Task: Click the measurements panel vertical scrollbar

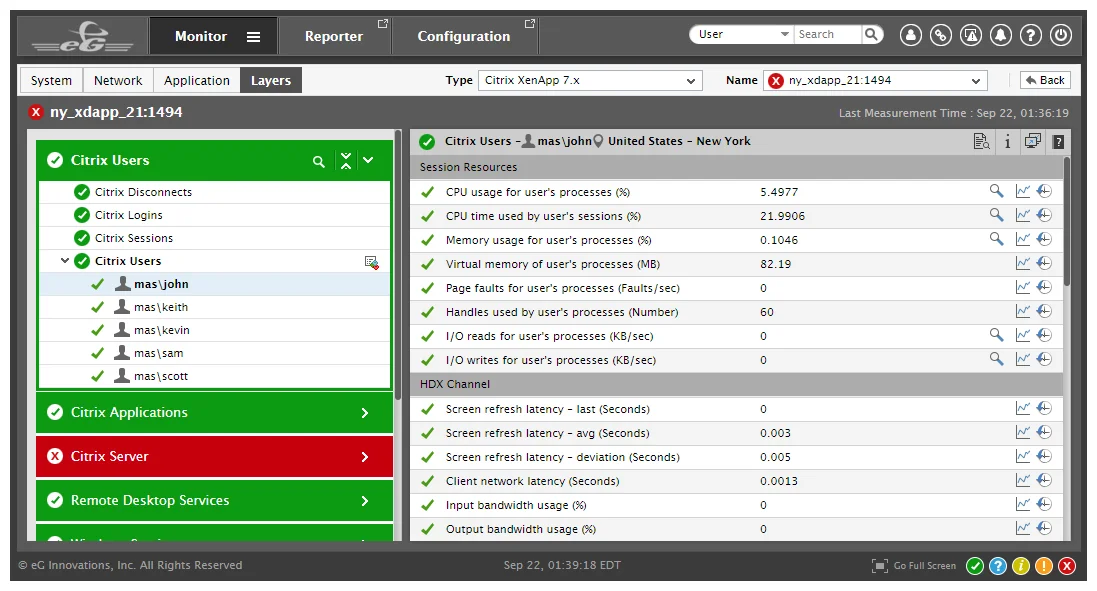Action: pyautogui.click(x=1066, y=222)
